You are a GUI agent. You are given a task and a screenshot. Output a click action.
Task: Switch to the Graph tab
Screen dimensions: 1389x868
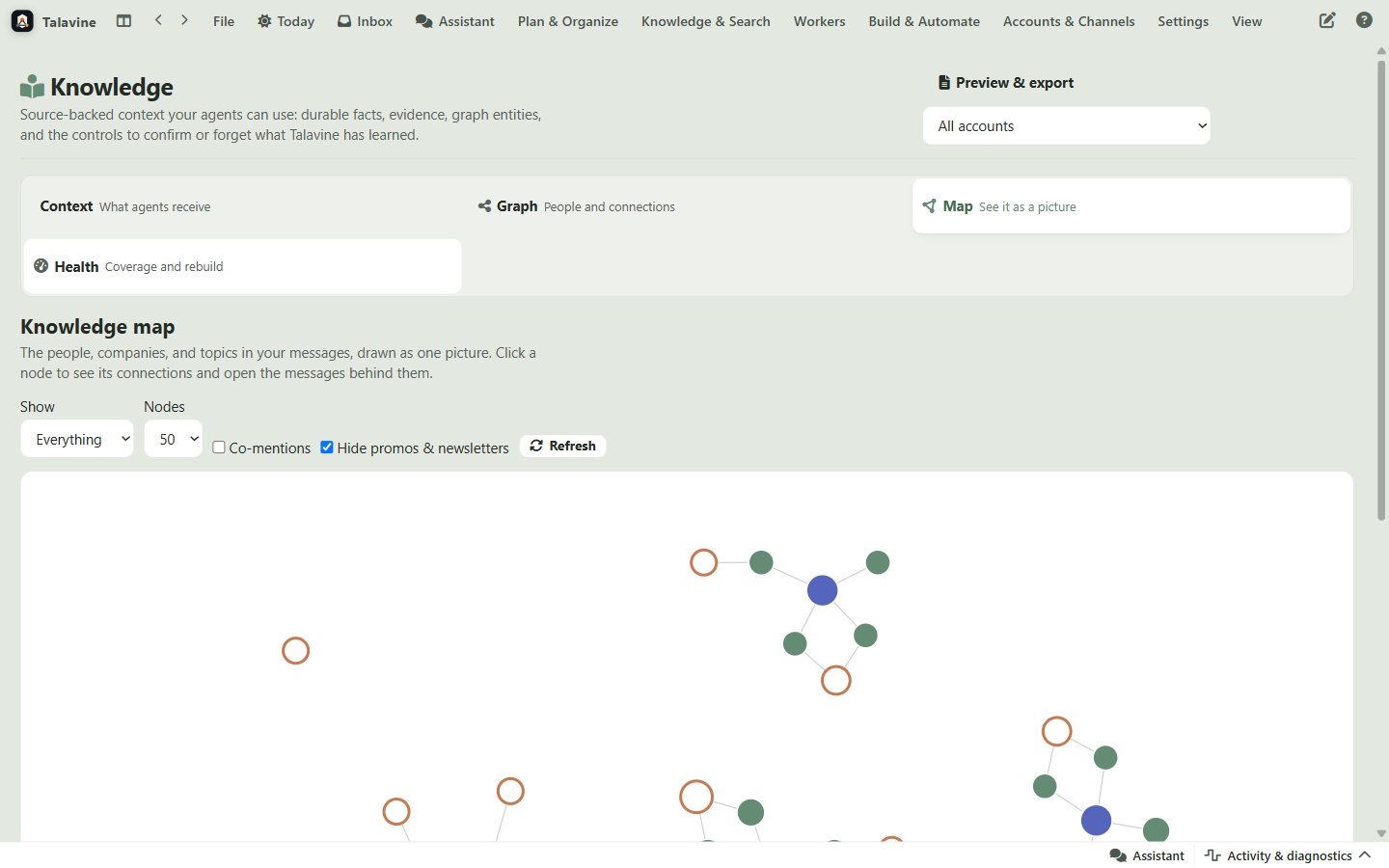(x=687, y=206)
